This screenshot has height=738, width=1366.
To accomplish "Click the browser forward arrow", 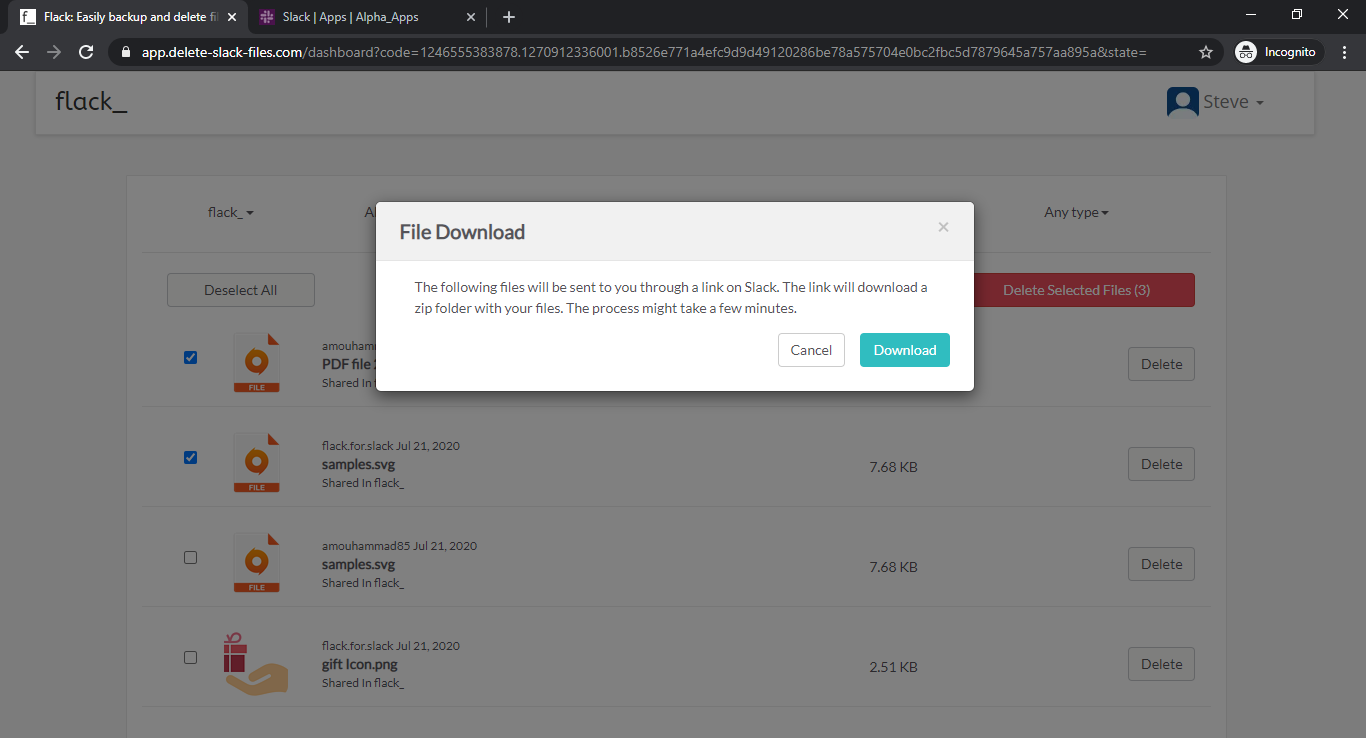I will point(54,52).
